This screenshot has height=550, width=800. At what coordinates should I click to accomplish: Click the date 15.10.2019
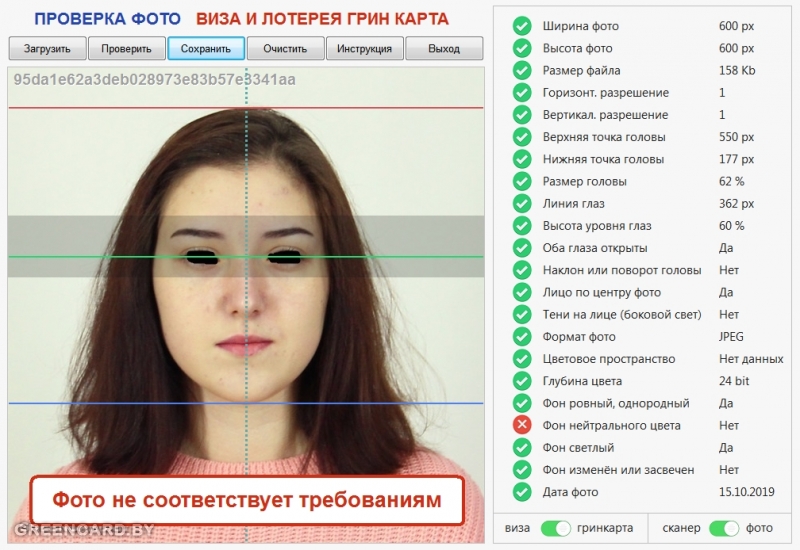746,492
